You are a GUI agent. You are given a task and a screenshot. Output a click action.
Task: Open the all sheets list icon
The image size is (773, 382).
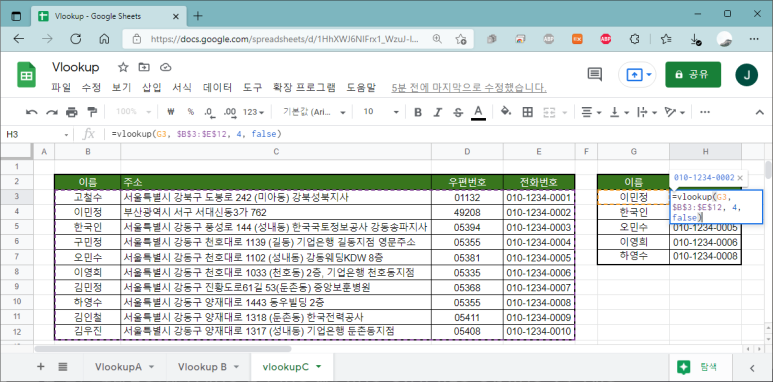(63, 366)
